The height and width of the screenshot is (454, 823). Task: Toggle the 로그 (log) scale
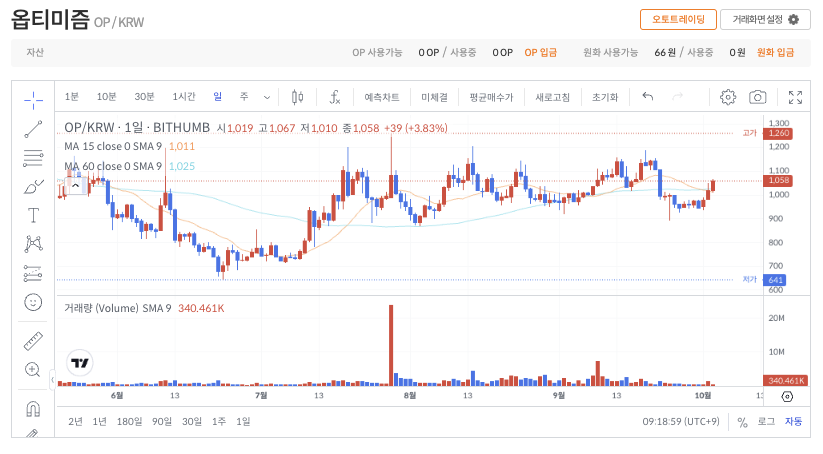pyautogui.click(x=766, y=422)
